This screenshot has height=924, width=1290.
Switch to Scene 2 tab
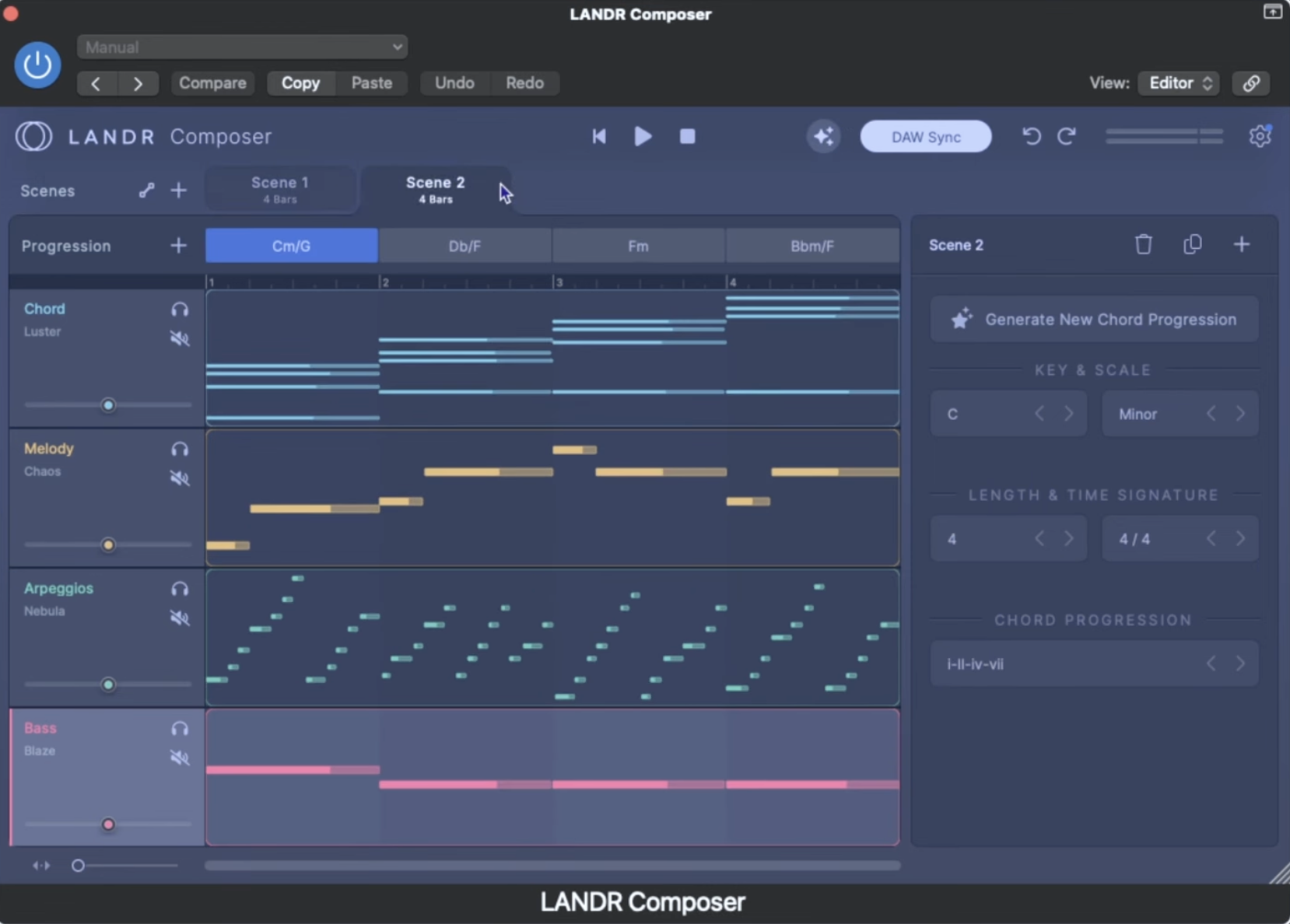435,190
